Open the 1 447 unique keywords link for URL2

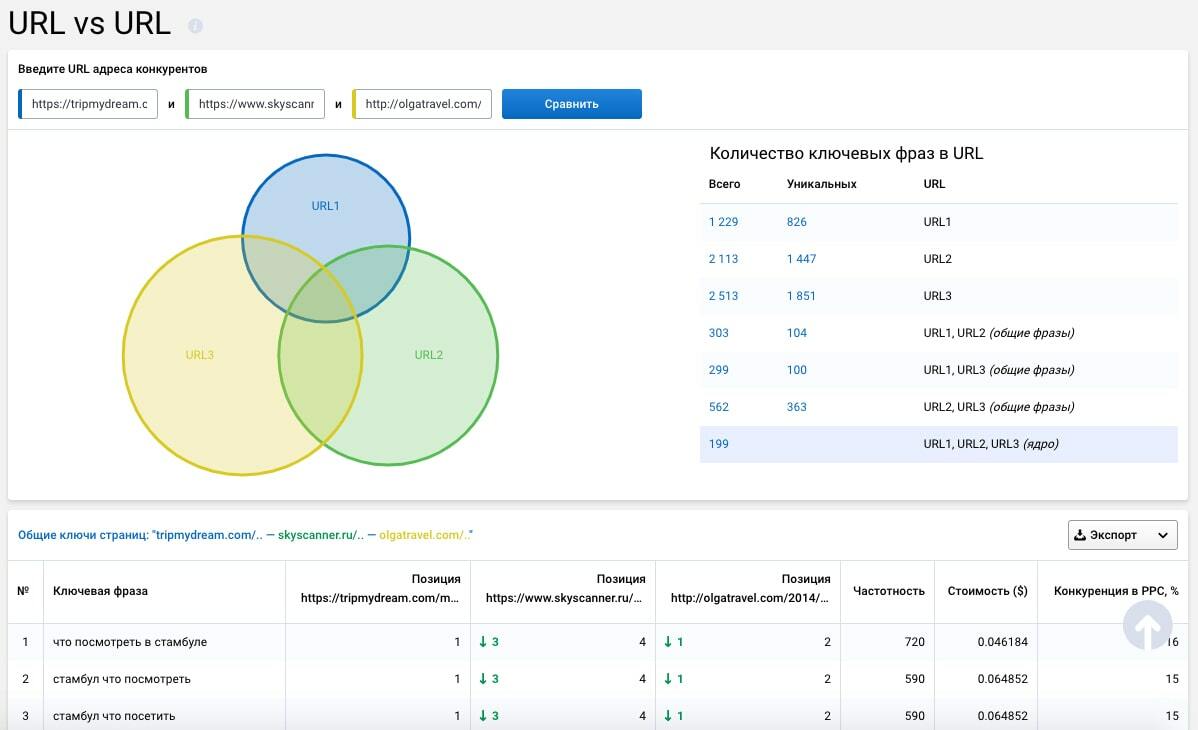coord(801,259)
